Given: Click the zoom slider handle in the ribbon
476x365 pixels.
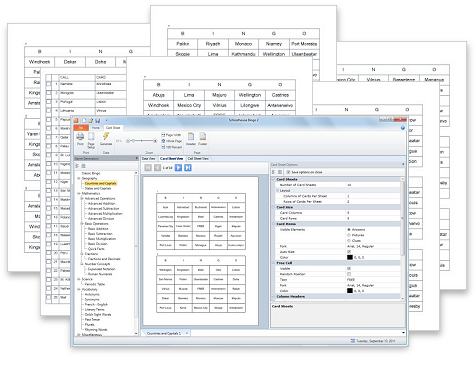Looking at the screenshot, I should pyautogui.click(x=133, y=141).
